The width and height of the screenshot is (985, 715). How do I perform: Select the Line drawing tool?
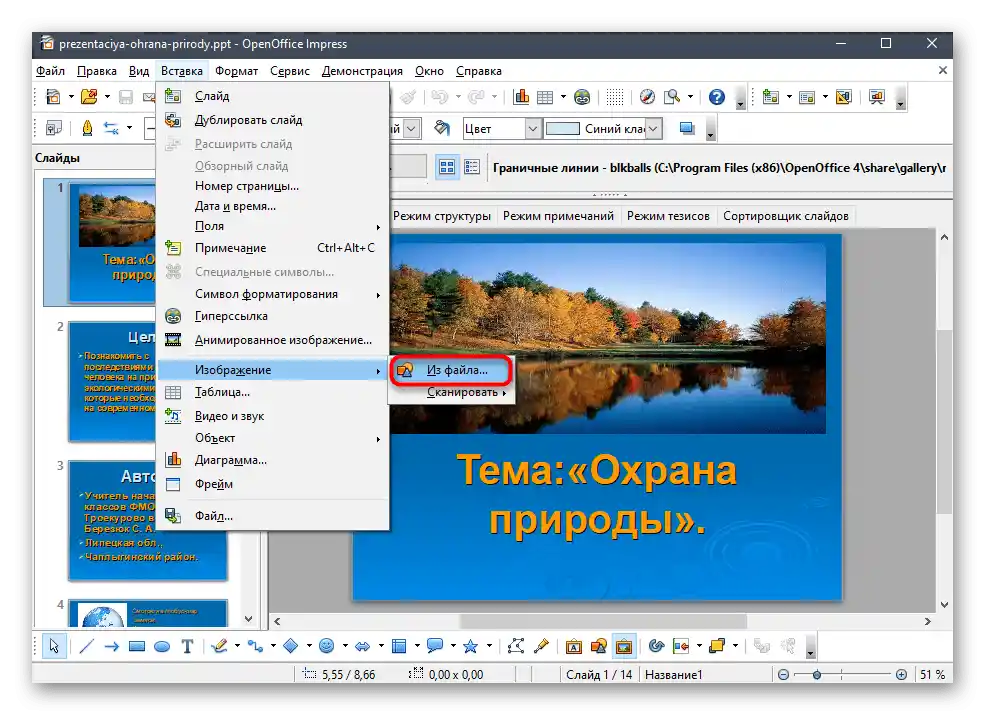point(87,646)
